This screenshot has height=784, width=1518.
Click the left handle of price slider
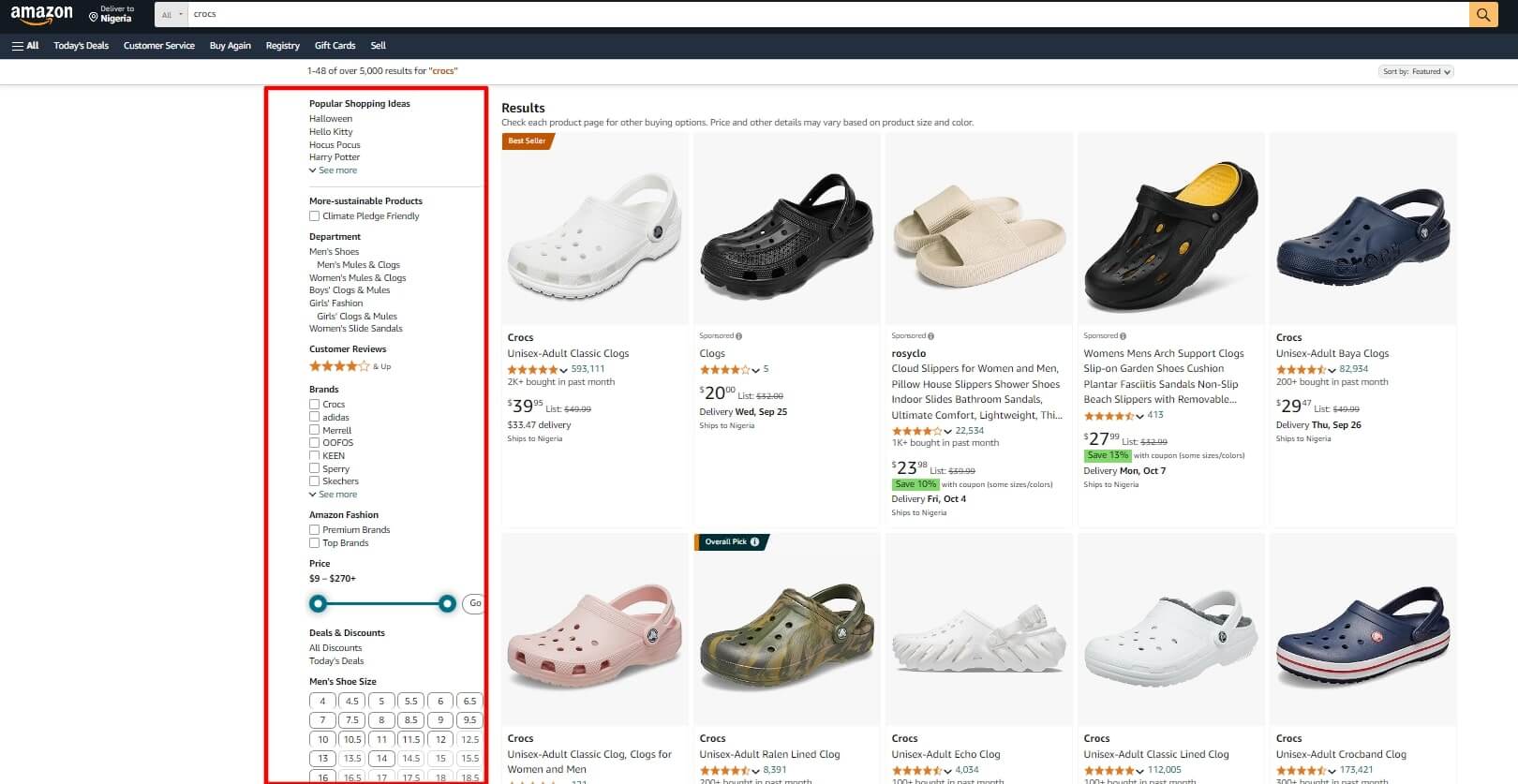click(319, 603)
